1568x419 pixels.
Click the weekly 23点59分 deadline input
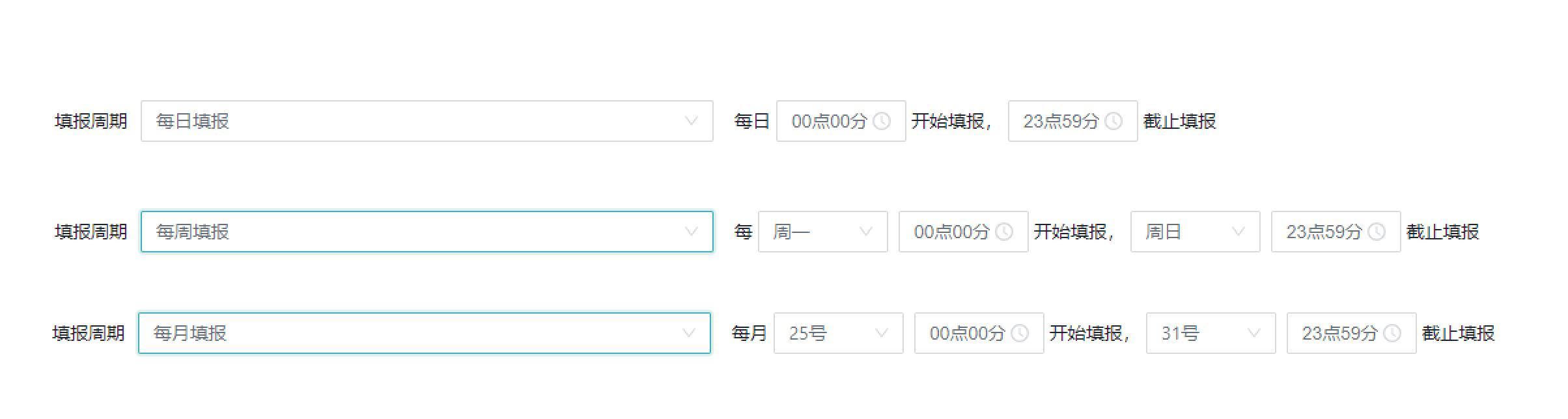tap(1323, 232)
